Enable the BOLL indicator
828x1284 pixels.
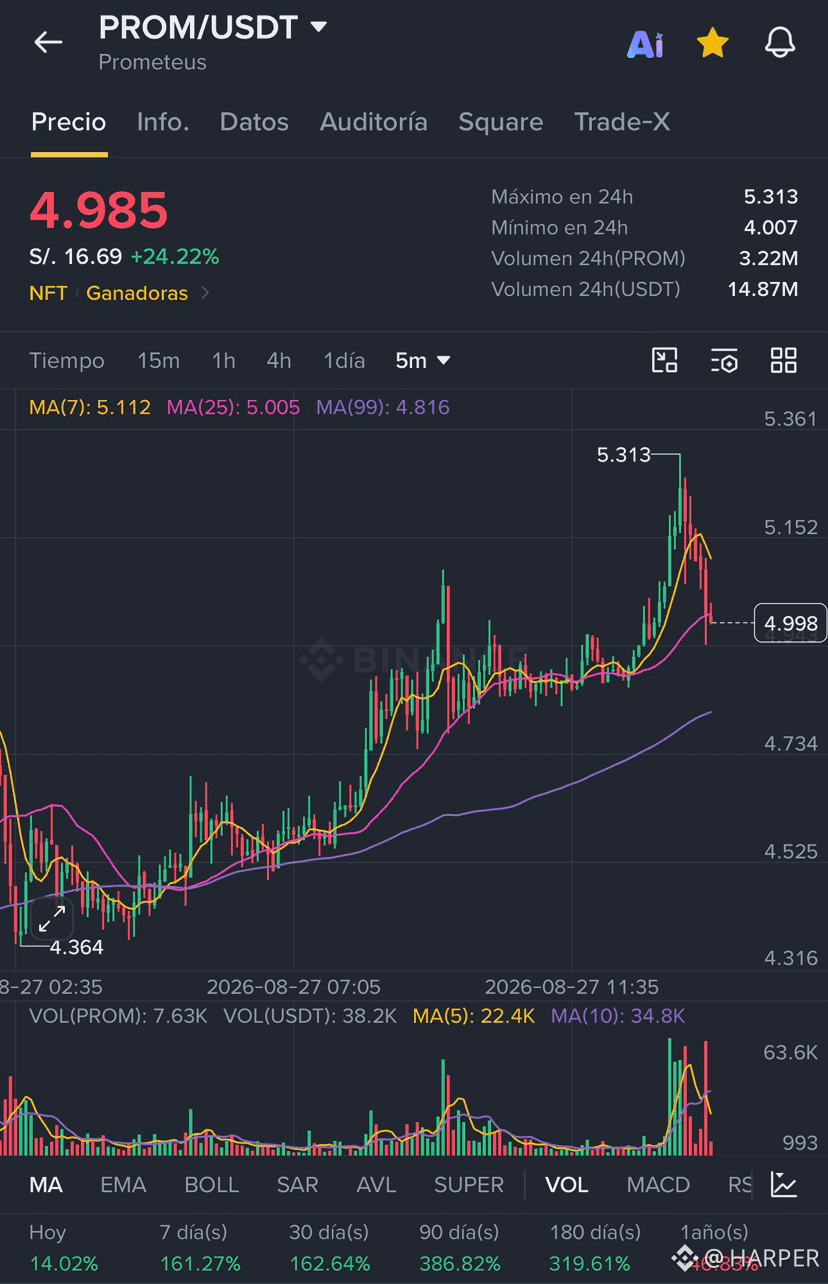pyautogui.click(x=212, y=1185)
